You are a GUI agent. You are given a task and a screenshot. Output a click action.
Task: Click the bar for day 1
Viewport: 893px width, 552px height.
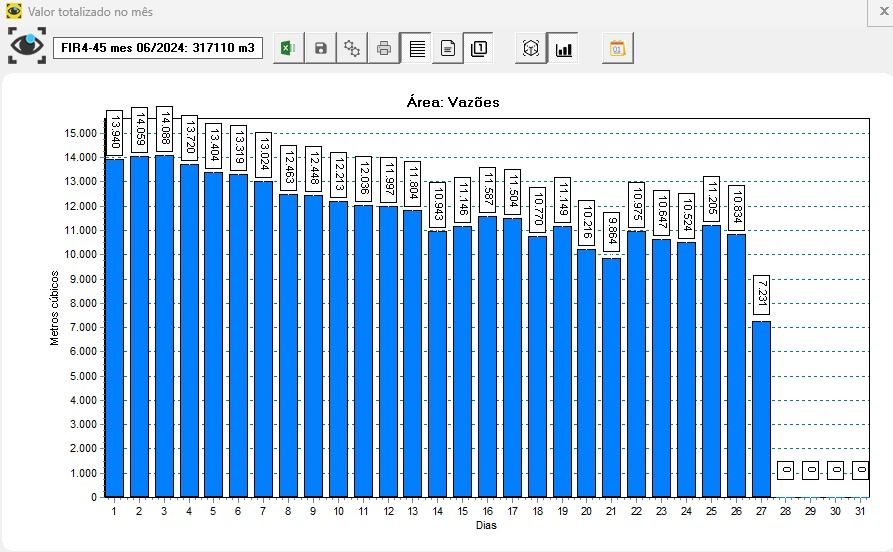[115, 330]
